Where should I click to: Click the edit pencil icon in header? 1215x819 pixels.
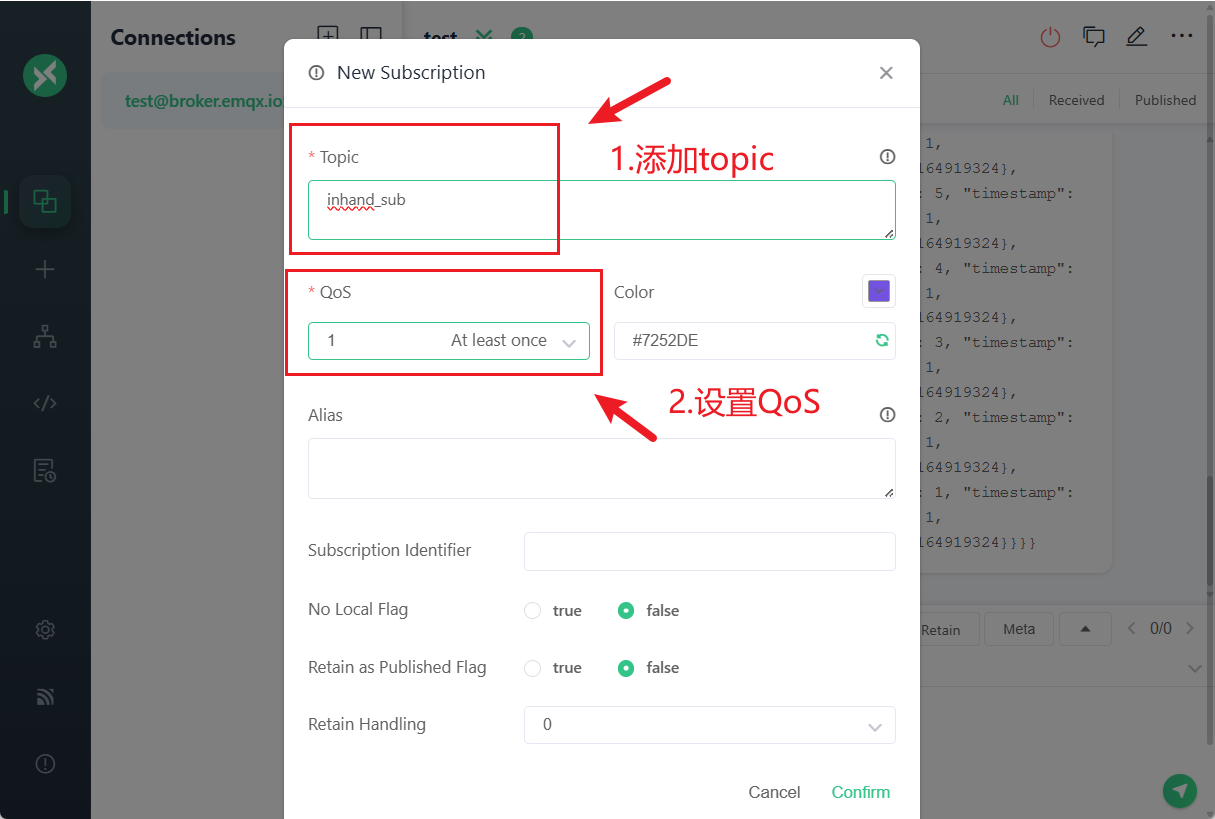point(1136,37)
